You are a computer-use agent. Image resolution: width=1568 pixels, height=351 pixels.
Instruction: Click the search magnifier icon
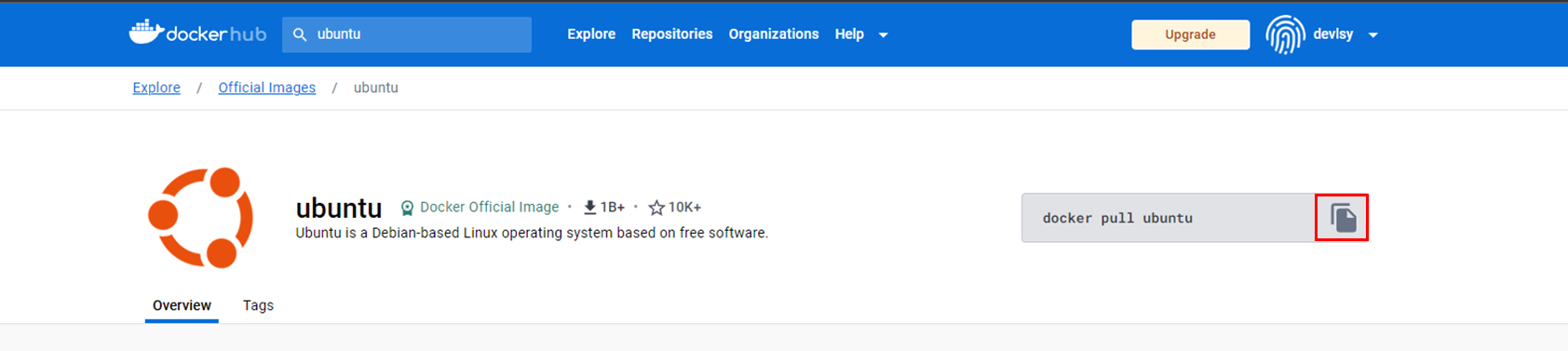click(300, 34)
